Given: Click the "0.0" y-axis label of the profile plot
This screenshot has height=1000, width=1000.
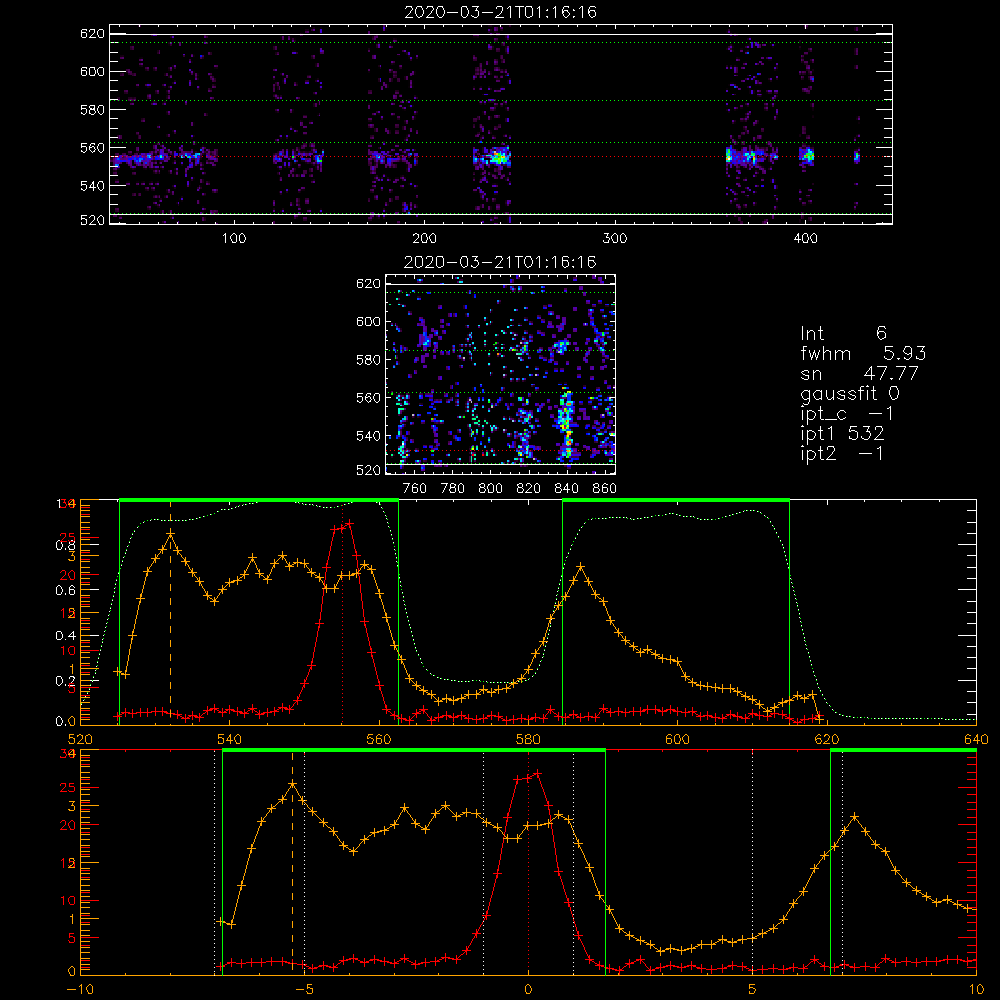Looking at the screenshot, I should click(x=65, y=722).
